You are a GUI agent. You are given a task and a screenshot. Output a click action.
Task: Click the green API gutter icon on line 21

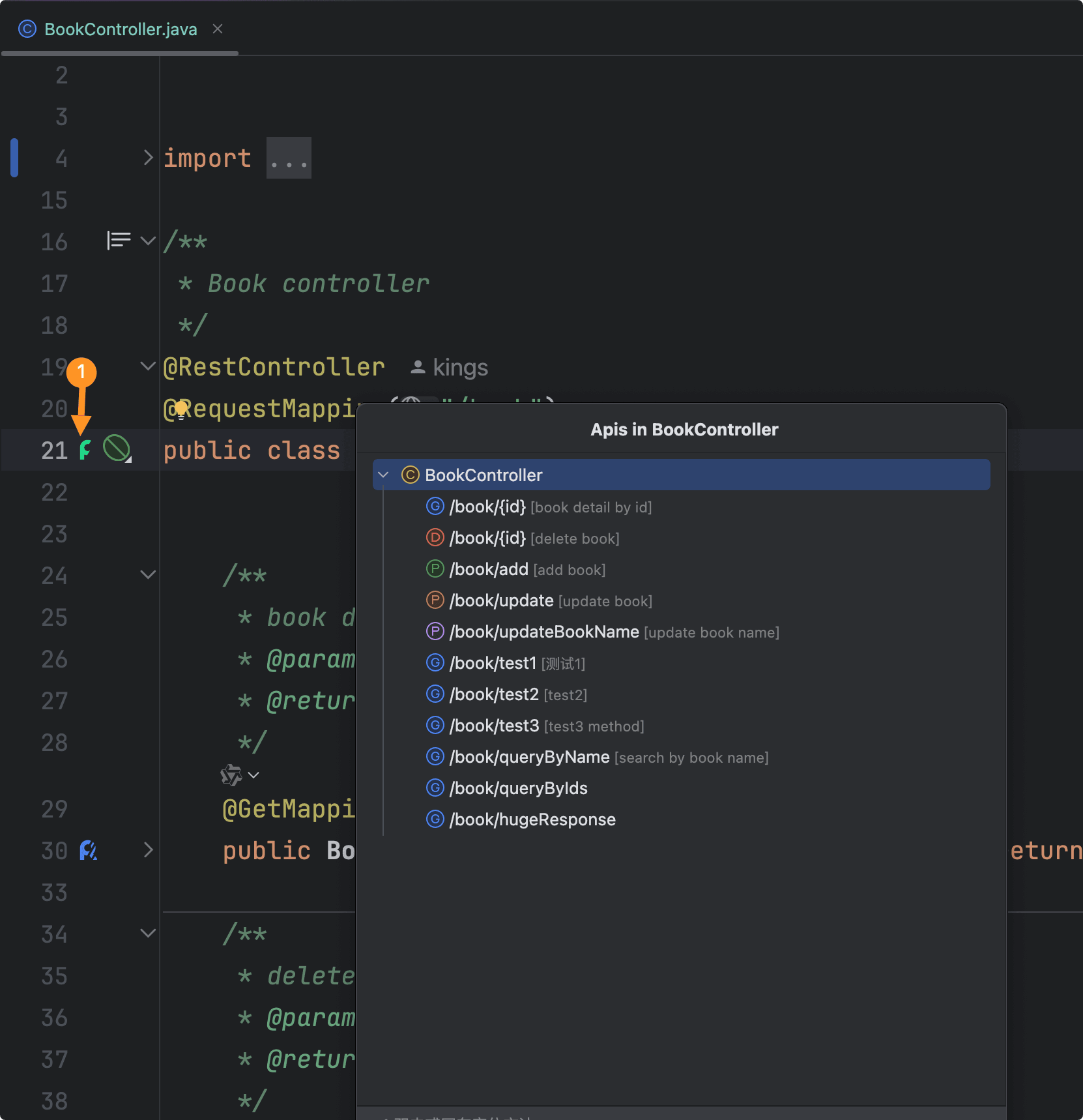[x=85, y=450]
